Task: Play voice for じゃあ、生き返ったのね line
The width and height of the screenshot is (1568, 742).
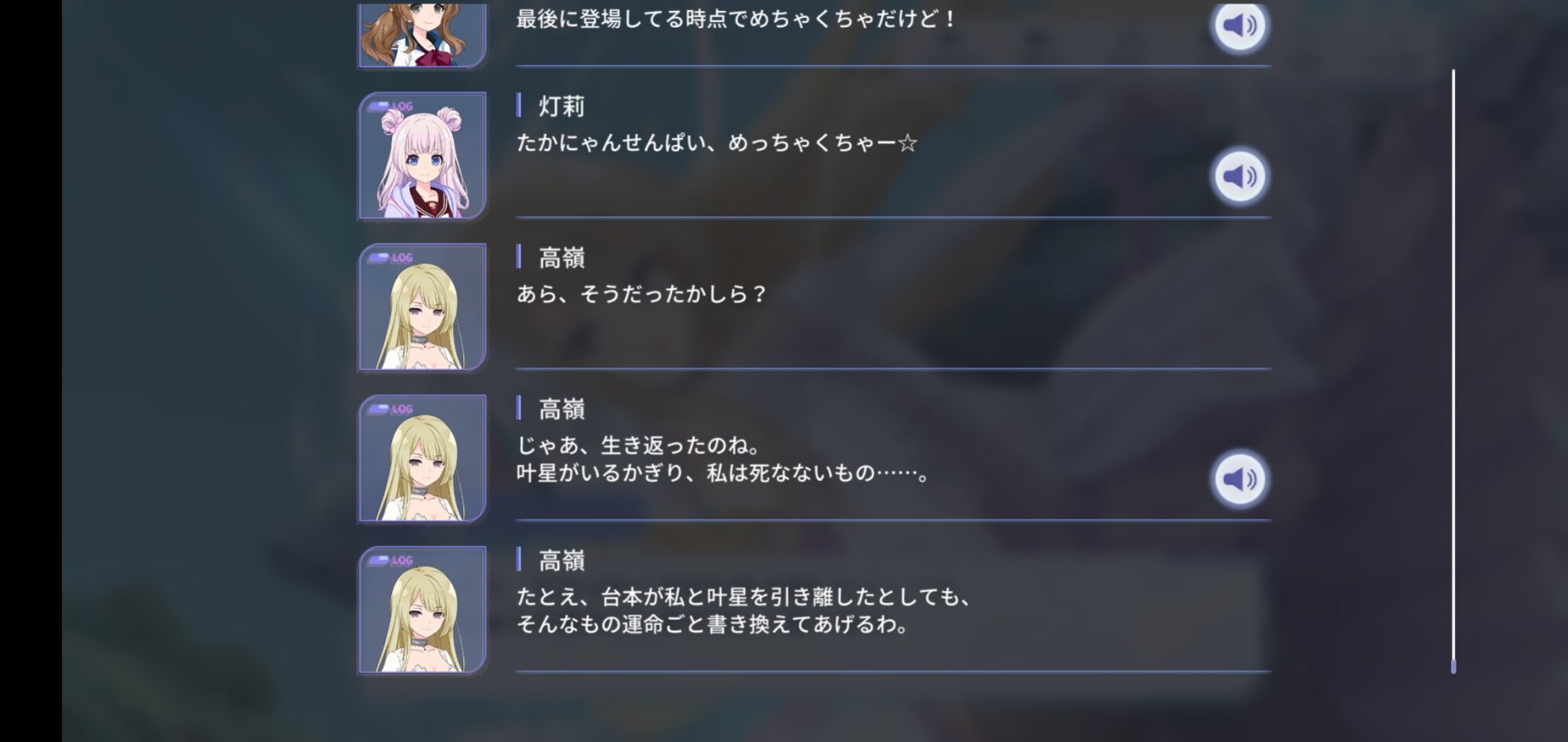Action: [1240, 479]
